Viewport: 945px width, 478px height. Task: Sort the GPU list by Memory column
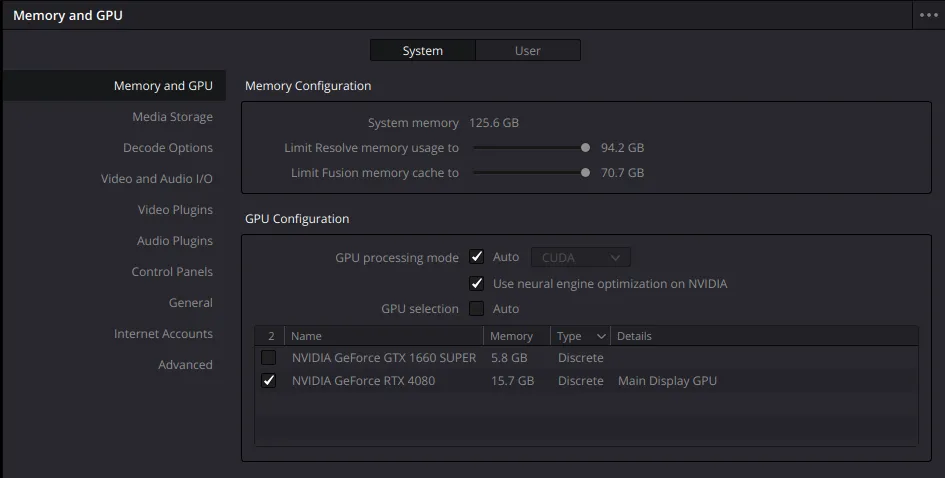tap(511, 336)
